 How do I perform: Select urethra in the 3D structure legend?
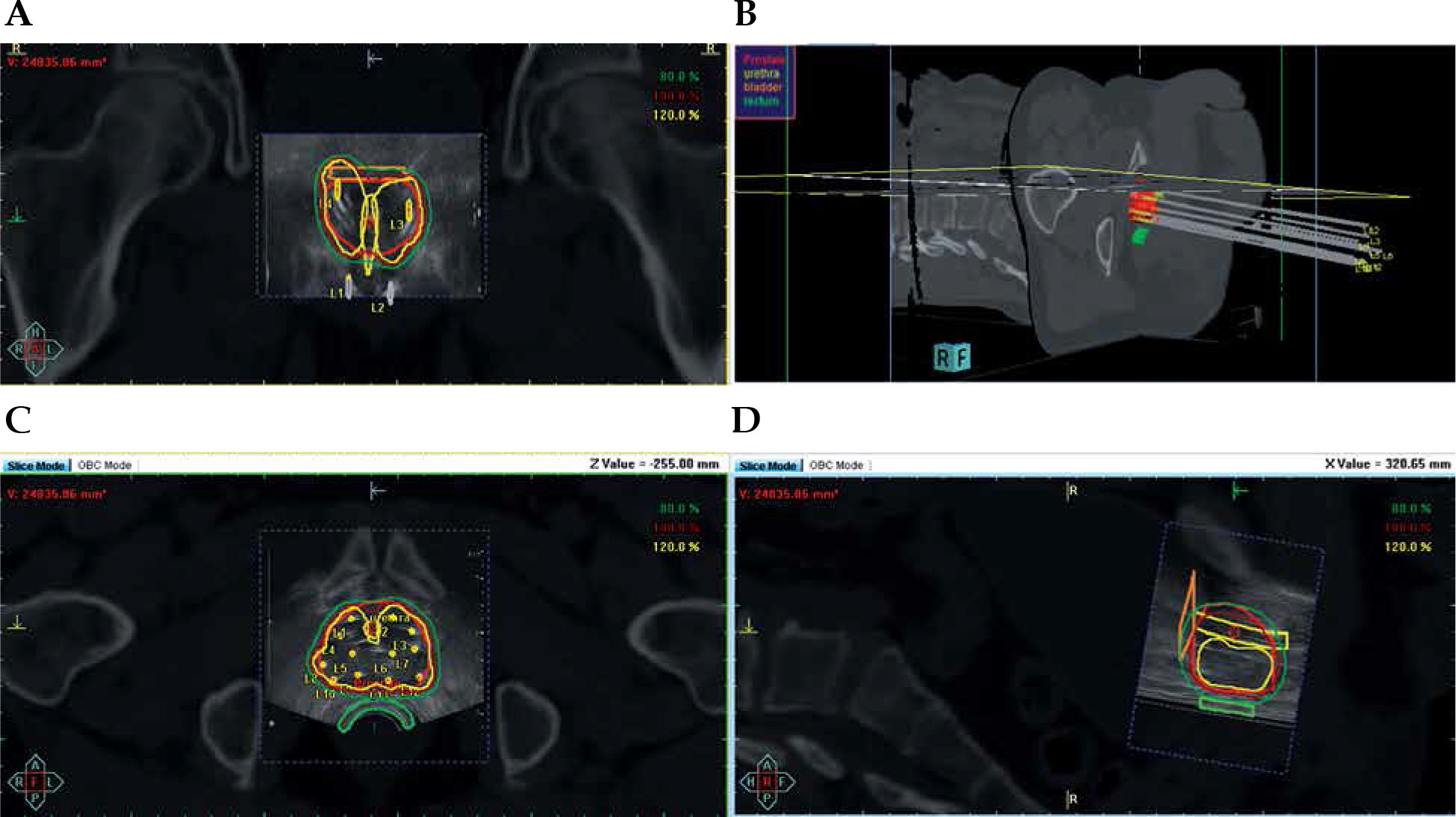(x=761, y=75)
